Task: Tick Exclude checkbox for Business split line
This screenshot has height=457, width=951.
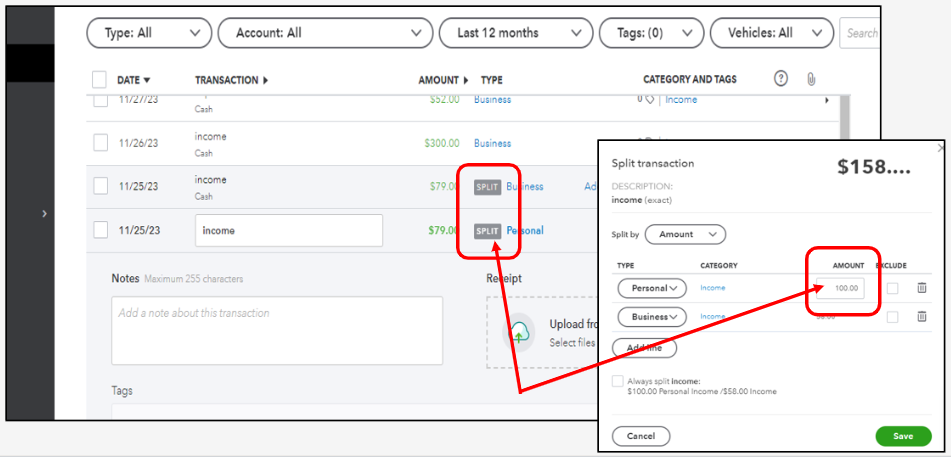Action: [892, 317]
